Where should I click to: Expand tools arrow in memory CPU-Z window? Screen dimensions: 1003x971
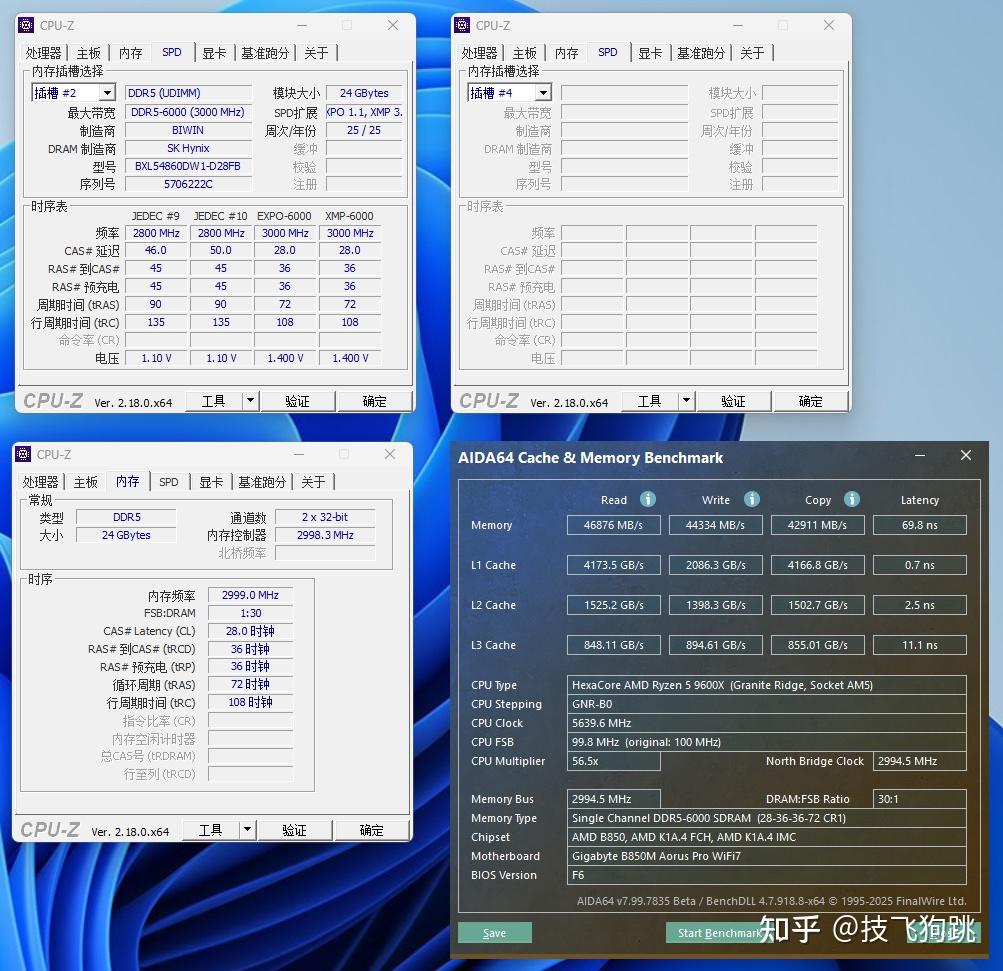point(248,830)
